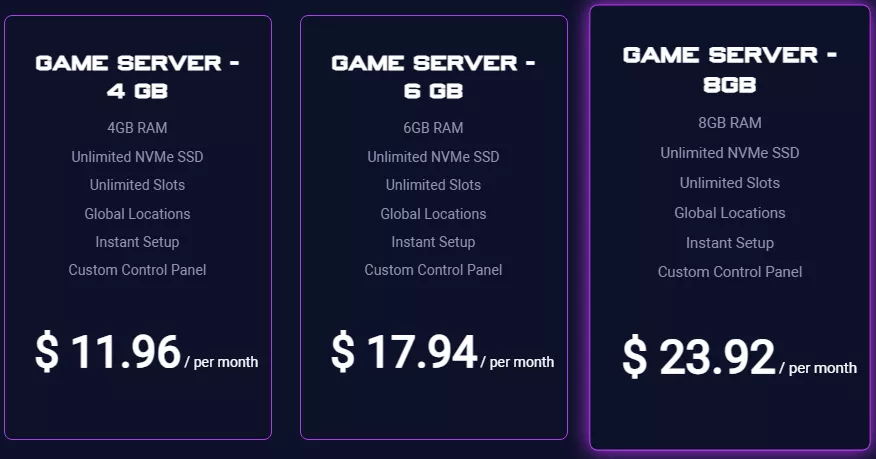The width and height of the screenshot is (876, 459).
Task: Click the 6GB RAM feature text
Action: (x=433, y=128)
